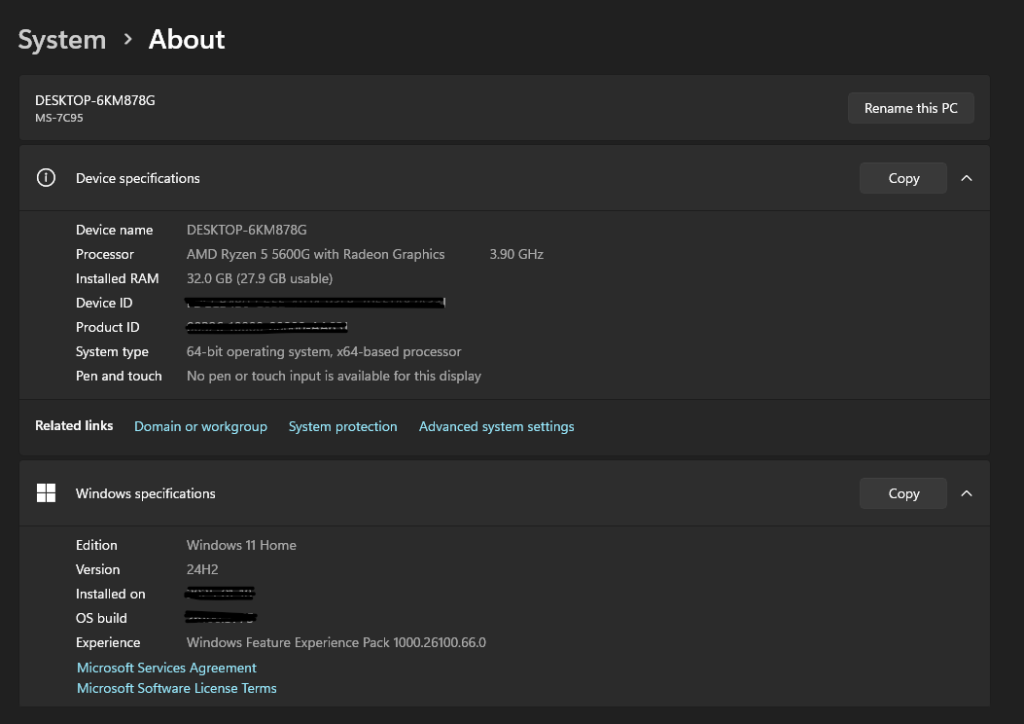Screen dimensions: 1024x724
Task: Click the About breadcrumb label
Action: point(186,39)
